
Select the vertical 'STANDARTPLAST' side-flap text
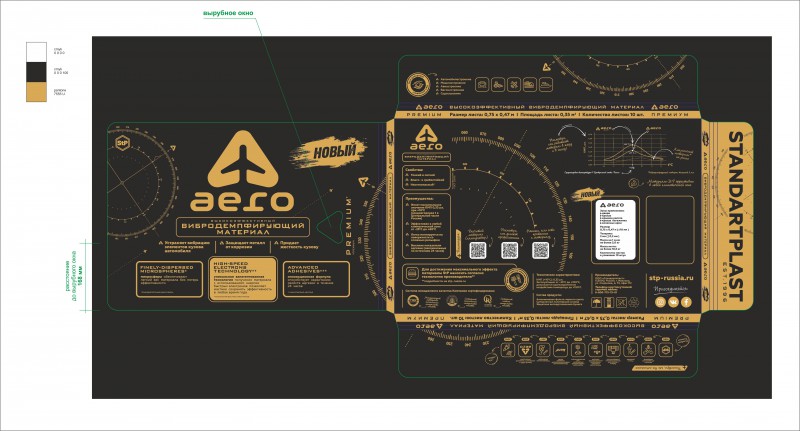click(x=735, y=216)
